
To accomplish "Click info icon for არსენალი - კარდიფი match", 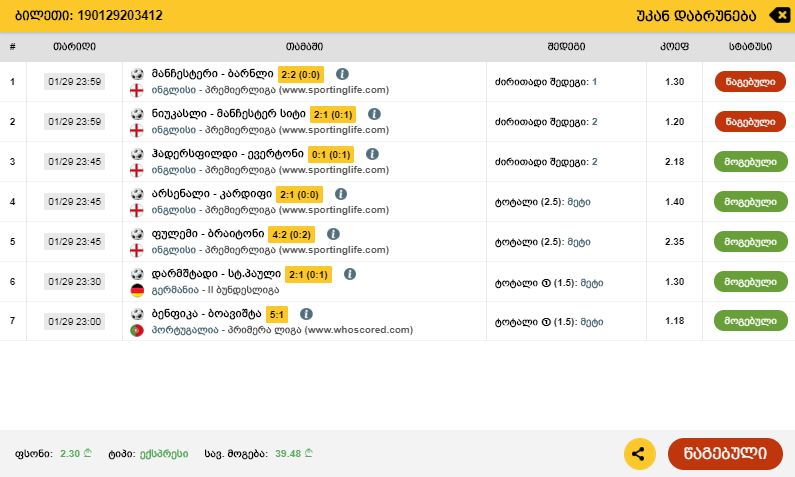I will (341, 194).
